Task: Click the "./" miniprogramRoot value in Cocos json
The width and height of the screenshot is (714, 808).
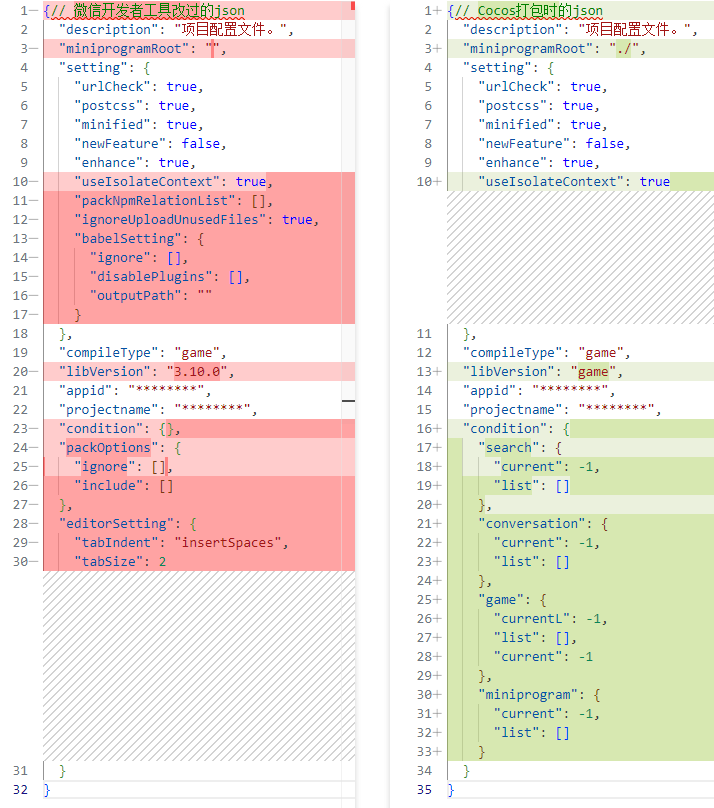Action: (623, 49)
